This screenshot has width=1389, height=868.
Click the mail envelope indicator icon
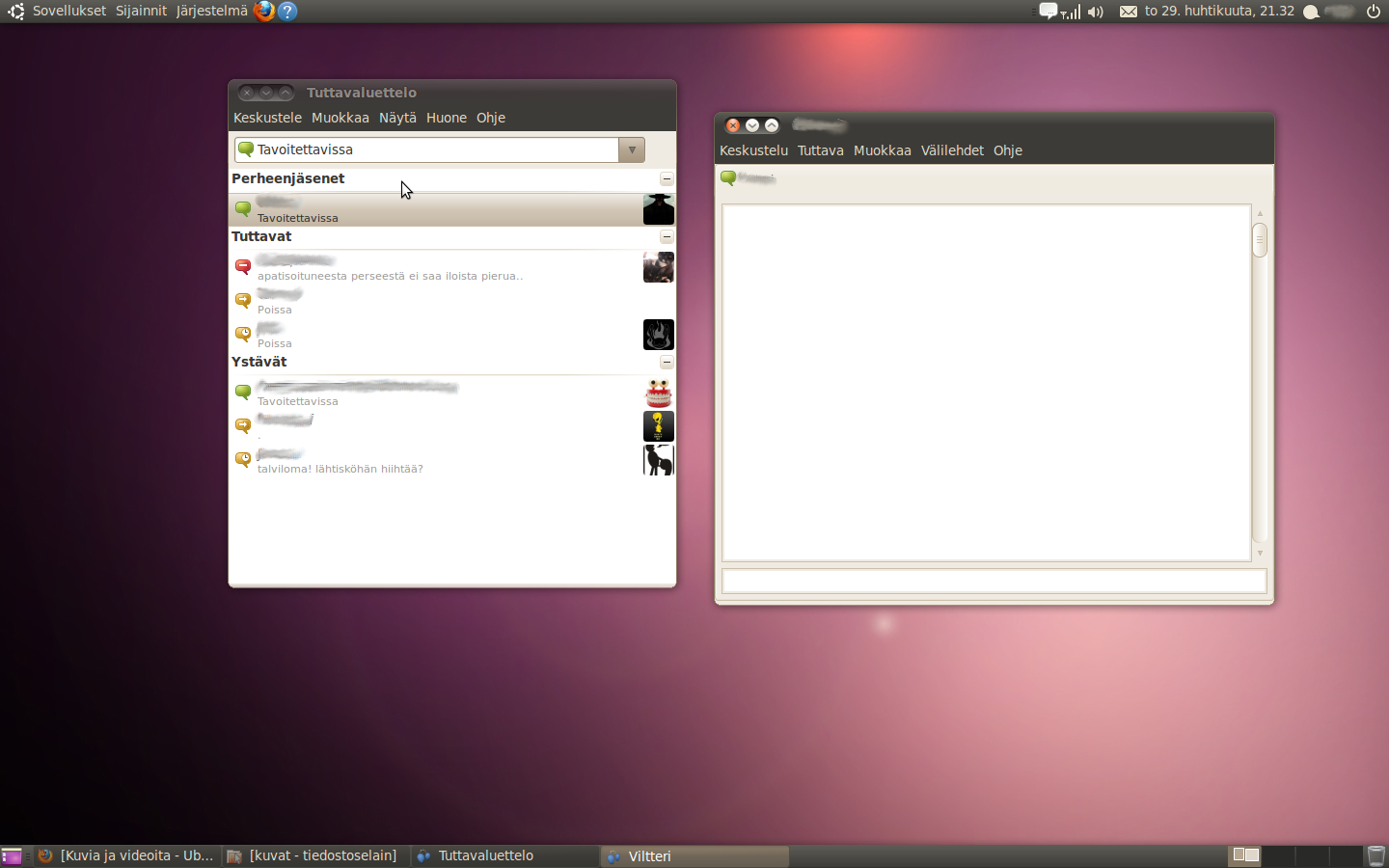tap(1128, 12)
